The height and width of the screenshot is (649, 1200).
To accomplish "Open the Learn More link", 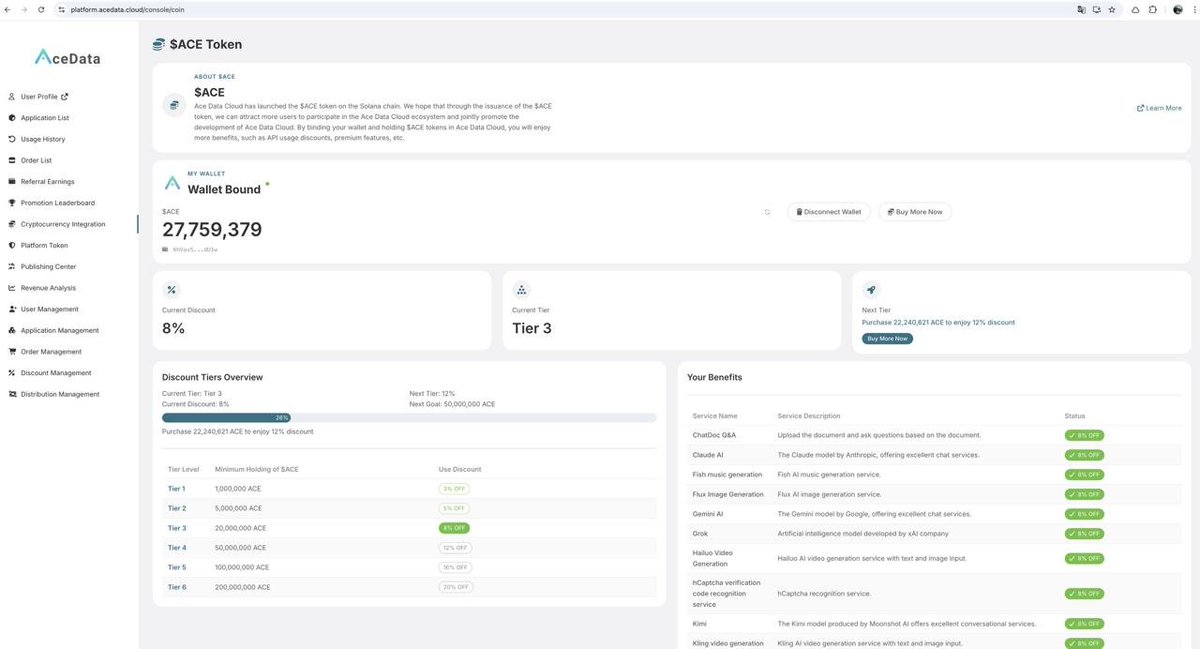I will coord(1159,108).
